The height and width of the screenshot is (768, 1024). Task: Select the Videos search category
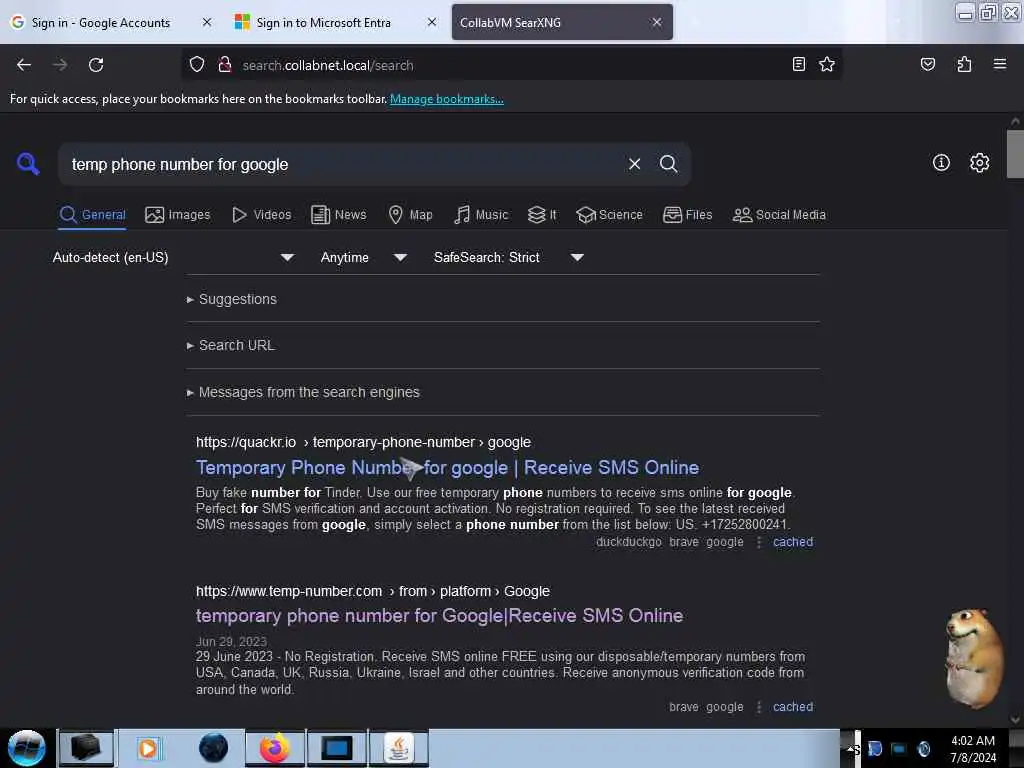point(261,215)
